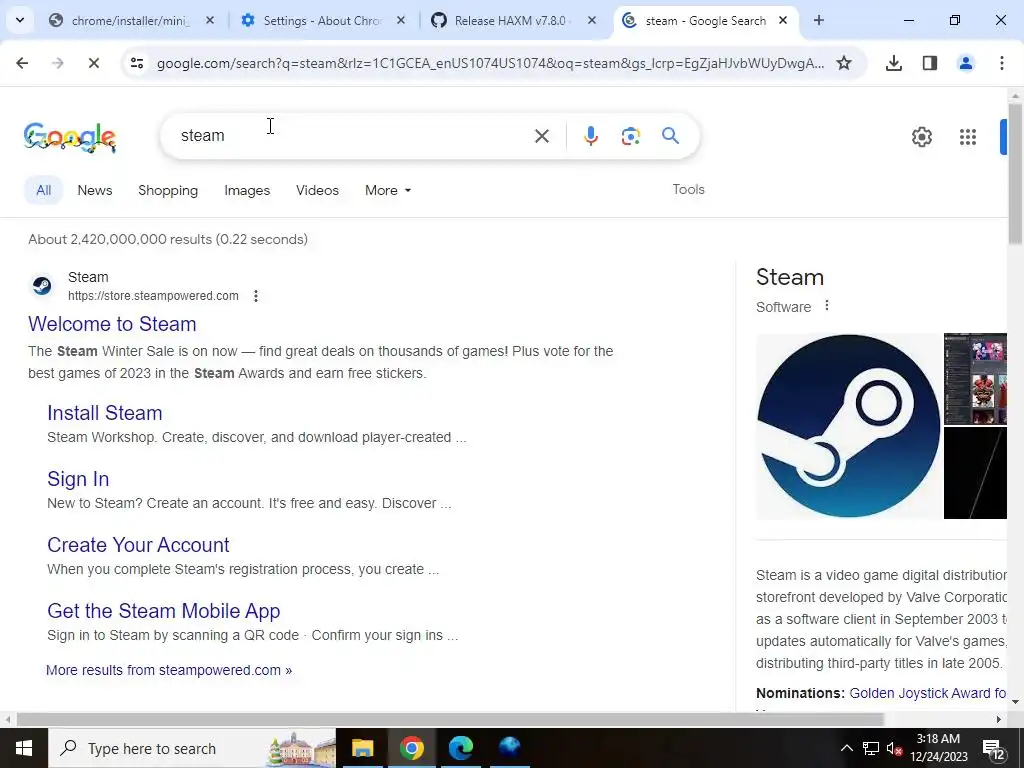Open site information icon in address bar
This screenshot has width=1024, height=768.
pos(136,63)
